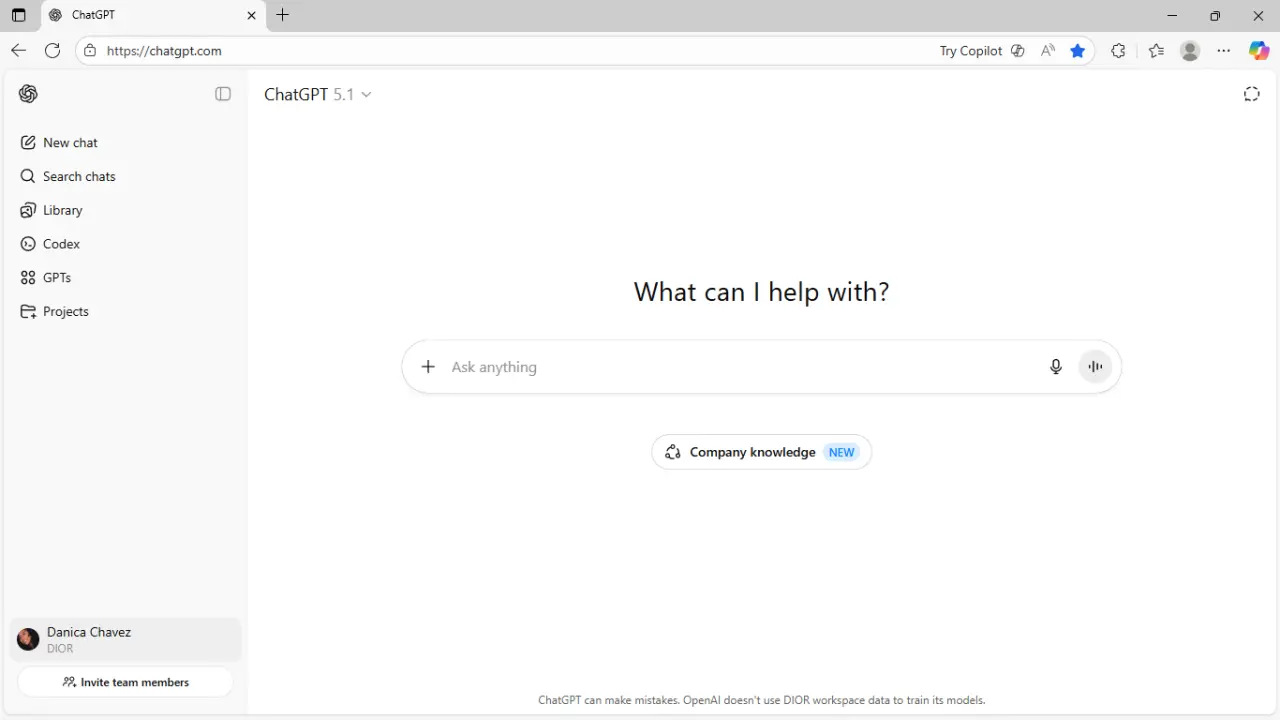Open Codex from the sidebar
Image resolution: width=1280 pixels, height=720 pixels.
coord(125,244)
